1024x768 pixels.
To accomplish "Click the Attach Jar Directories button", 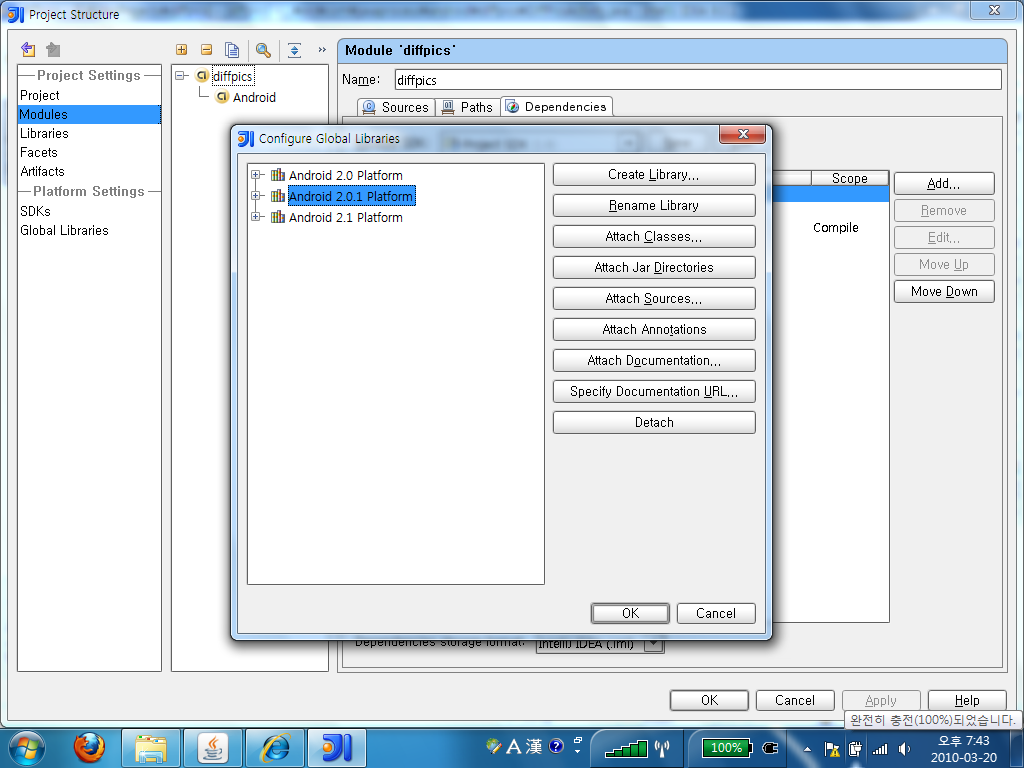I will click(654, 267).
